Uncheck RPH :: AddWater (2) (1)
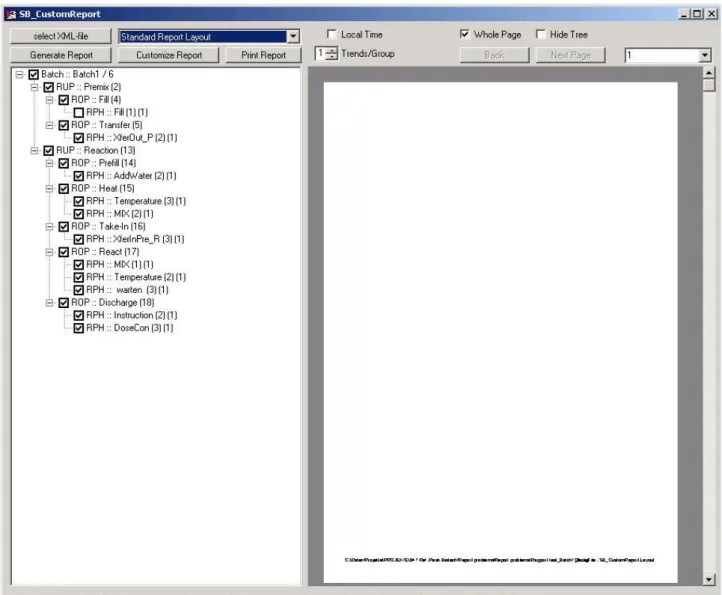The image size is (722, 595). pyautogui.click(x=79, y=176)
